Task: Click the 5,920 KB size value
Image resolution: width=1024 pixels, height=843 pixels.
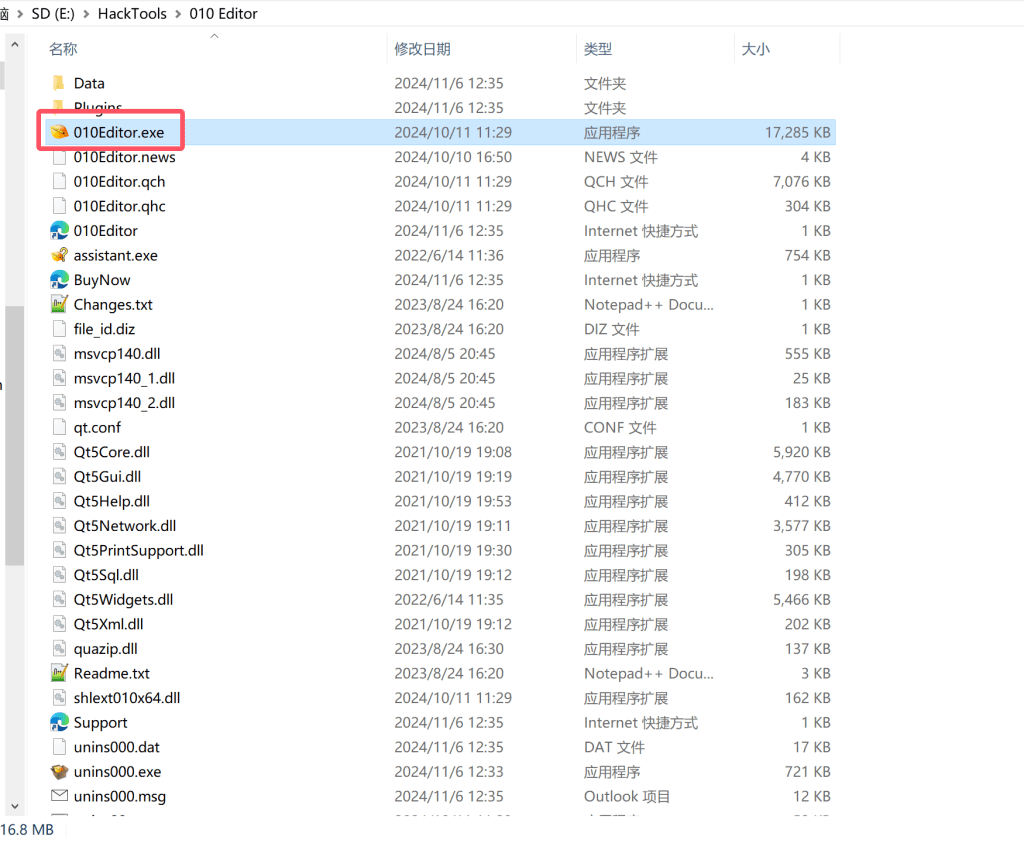Action: pyautogui.click(x=801, y=452)
